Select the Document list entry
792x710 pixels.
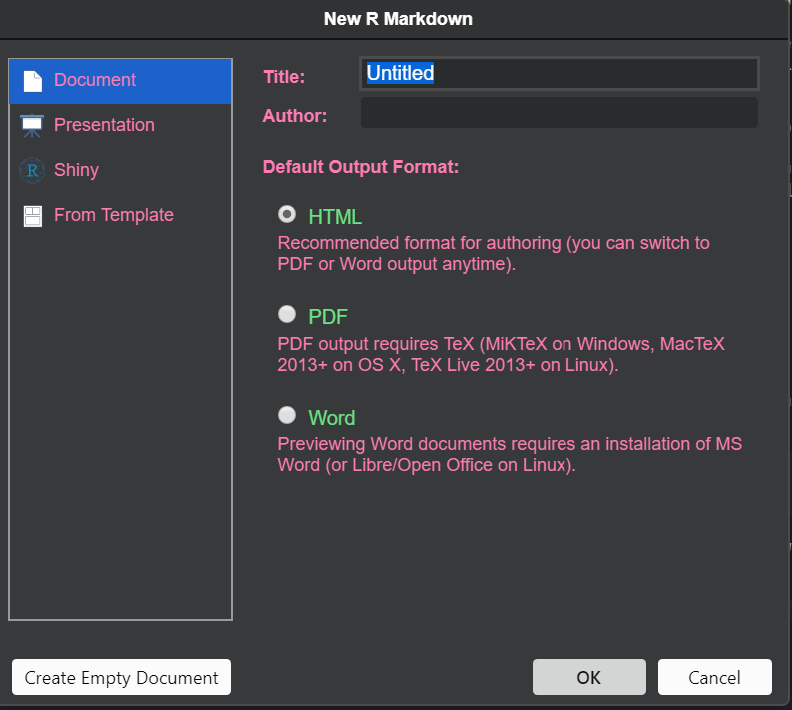[x=120, y=81]
